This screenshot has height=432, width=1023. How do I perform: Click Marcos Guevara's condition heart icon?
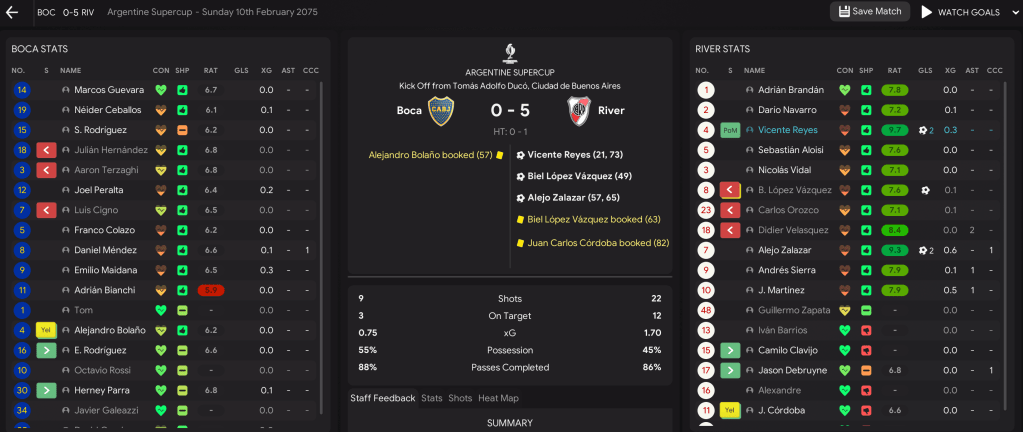[160, 90]
